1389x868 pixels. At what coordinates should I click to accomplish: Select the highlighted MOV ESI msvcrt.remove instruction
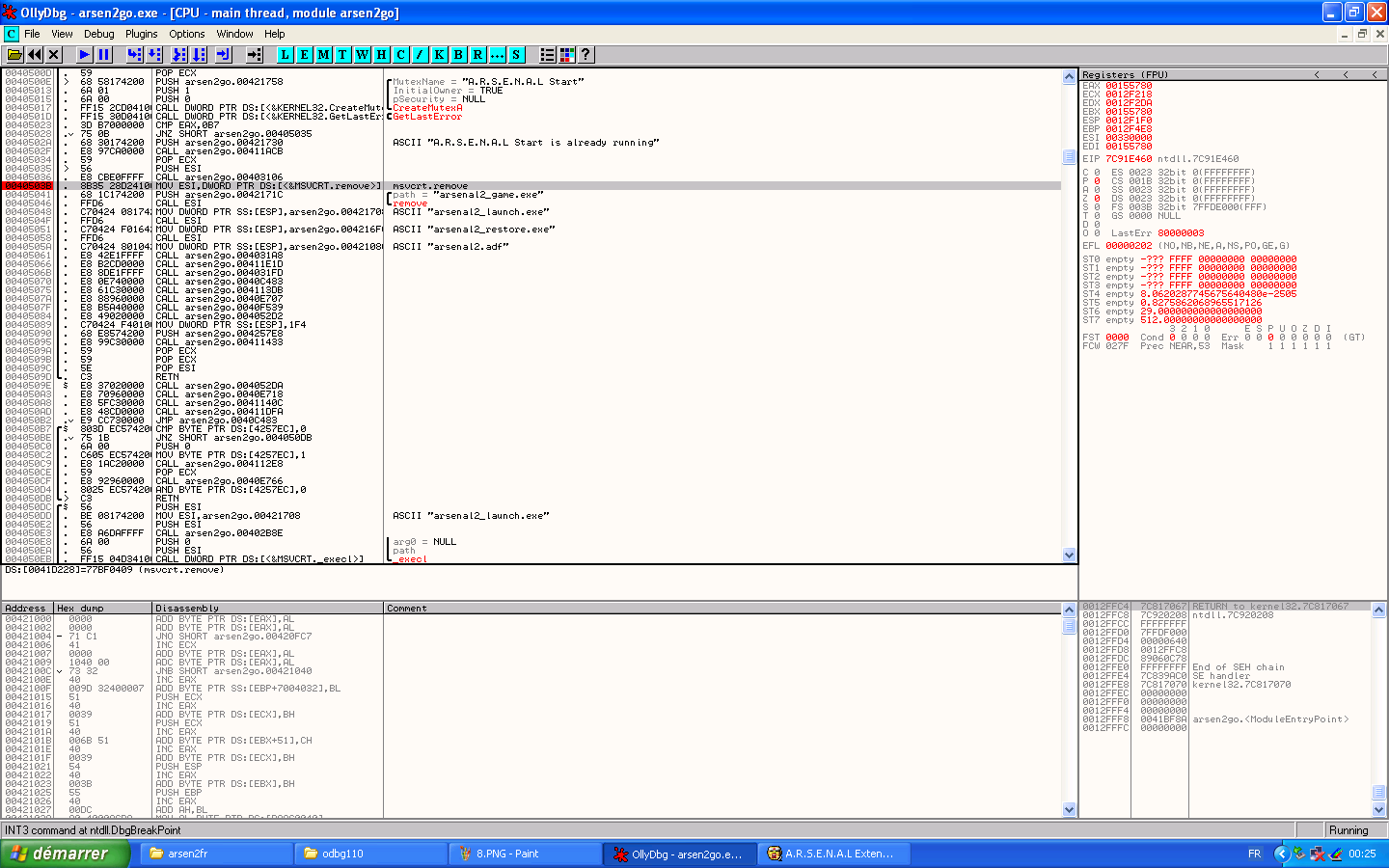tap(531, 185)
